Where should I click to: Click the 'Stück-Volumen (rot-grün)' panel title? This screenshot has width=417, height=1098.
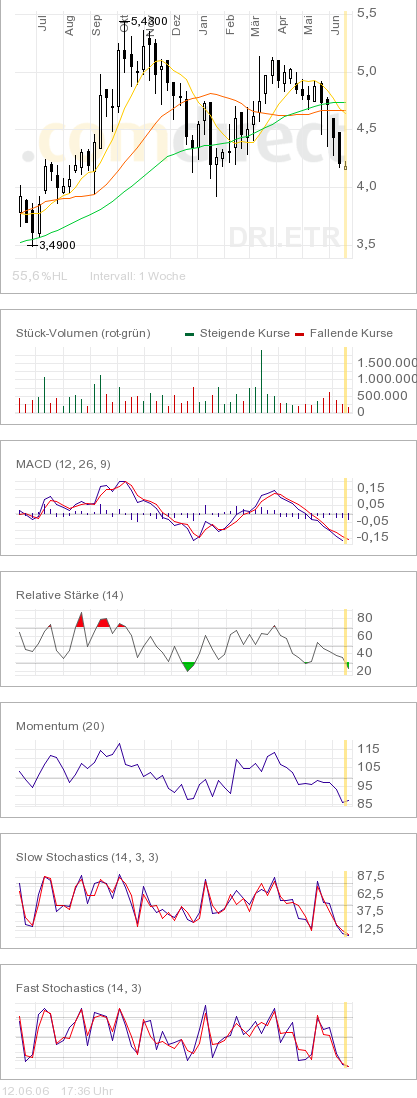point(83,333)
